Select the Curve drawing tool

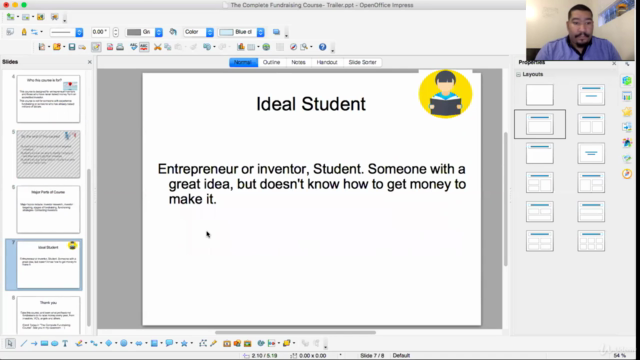tap(79, 344)
